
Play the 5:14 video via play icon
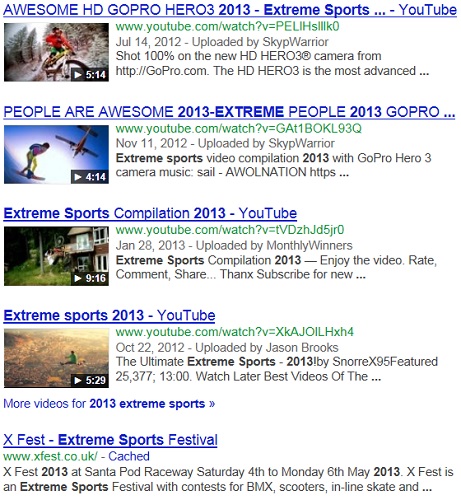78,75
